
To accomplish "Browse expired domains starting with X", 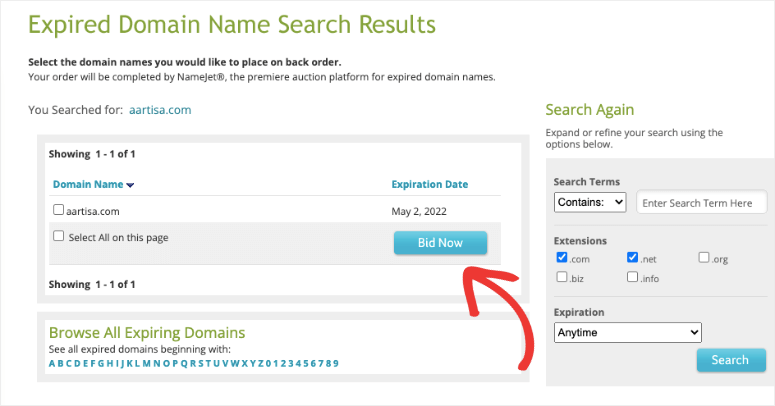I will (245, 363).
